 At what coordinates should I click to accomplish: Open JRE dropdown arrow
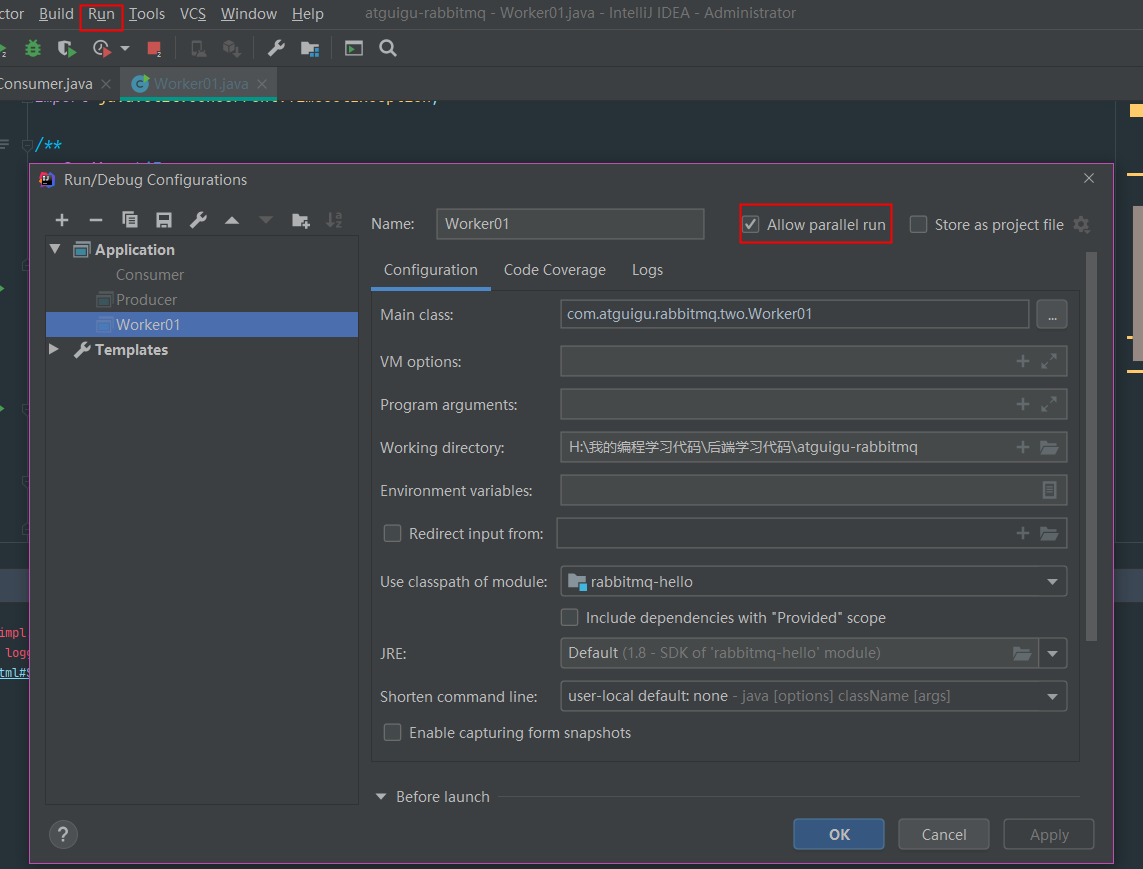pos(1052,653)
